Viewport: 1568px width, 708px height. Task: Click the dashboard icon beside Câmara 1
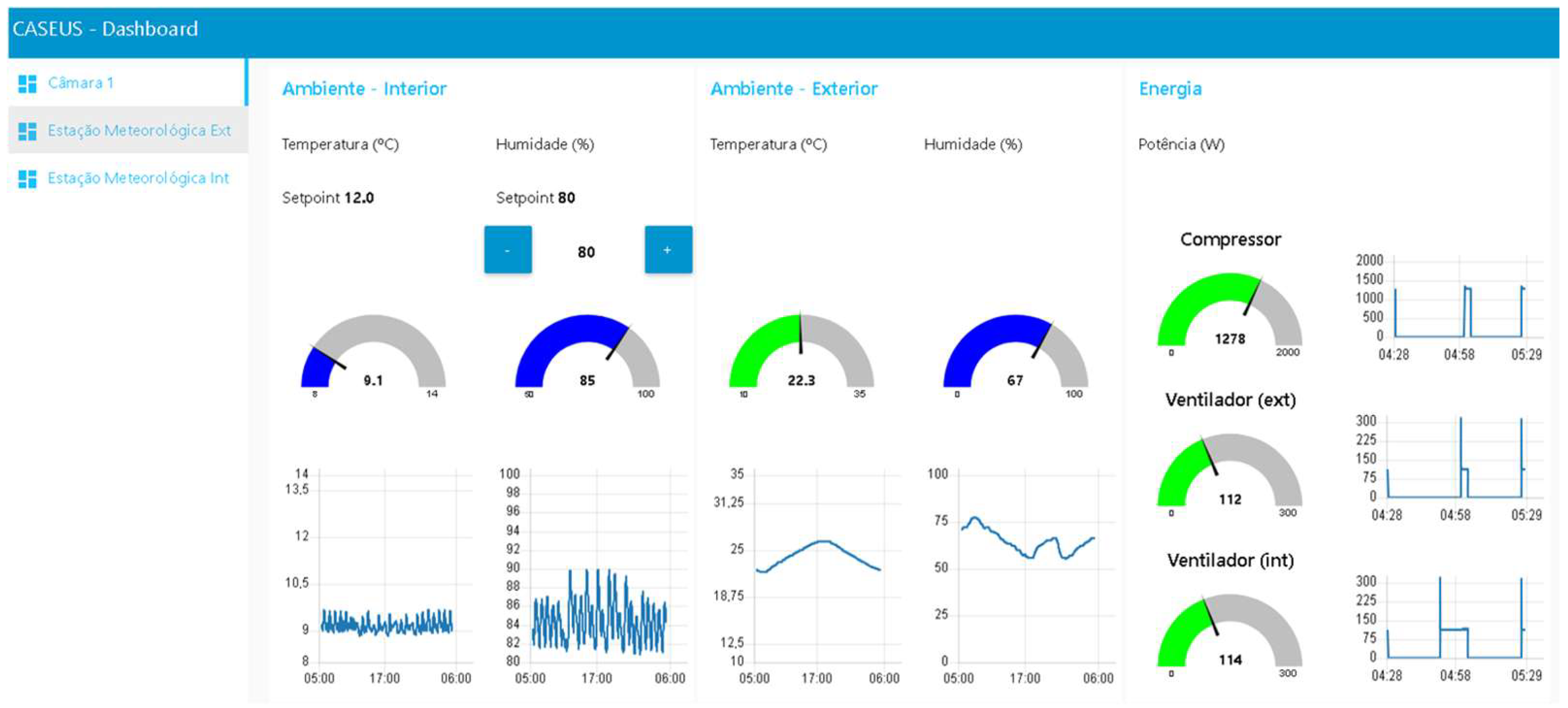coord(27,84)
